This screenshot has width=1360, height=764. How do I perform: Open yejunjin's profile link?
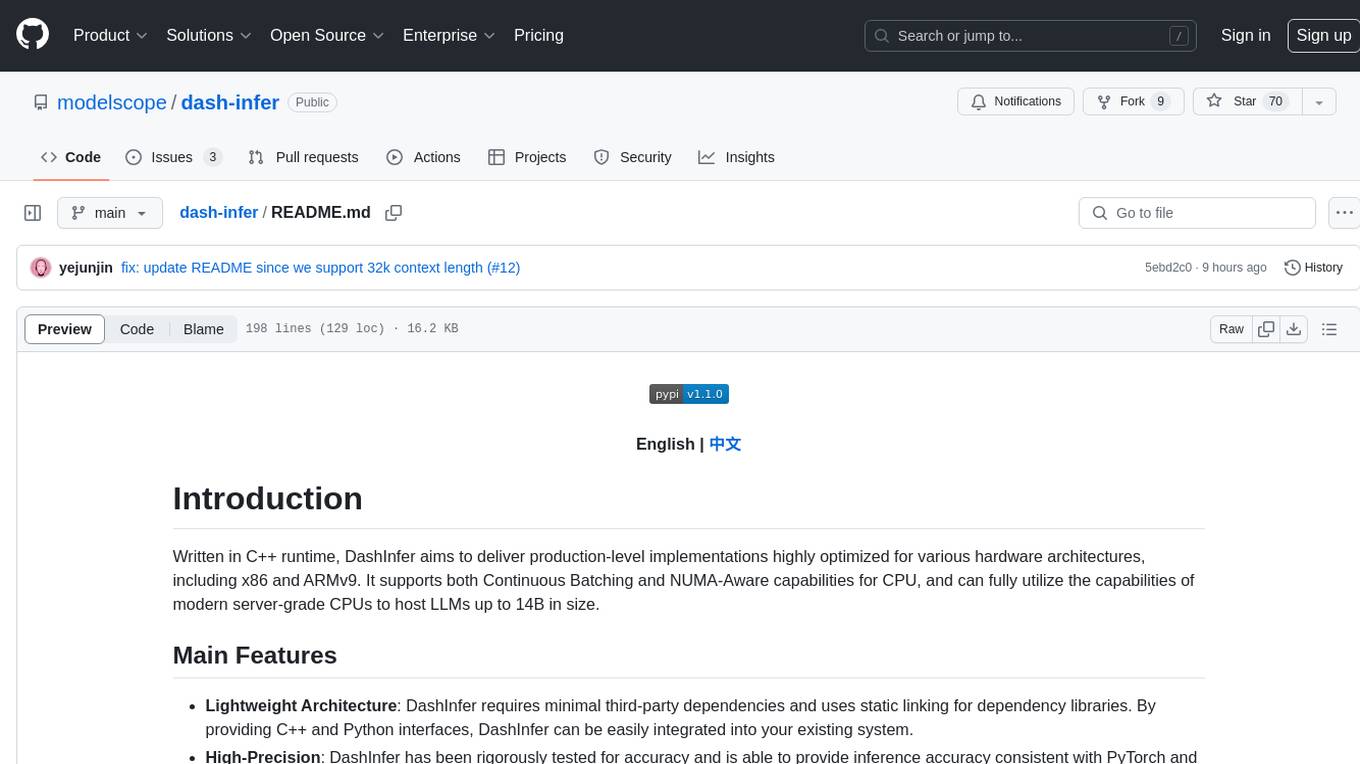point(86,268)
